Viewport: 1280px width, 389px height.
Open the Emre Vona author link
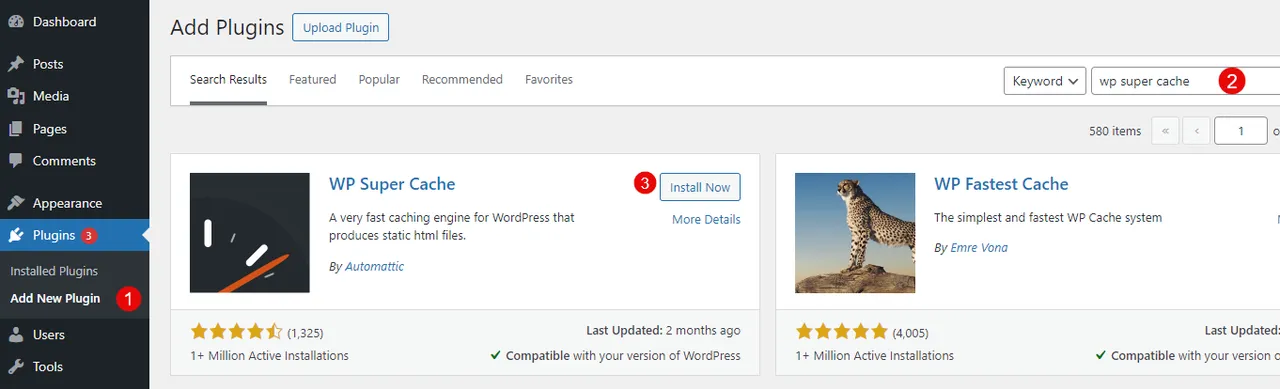coord(979,247)
